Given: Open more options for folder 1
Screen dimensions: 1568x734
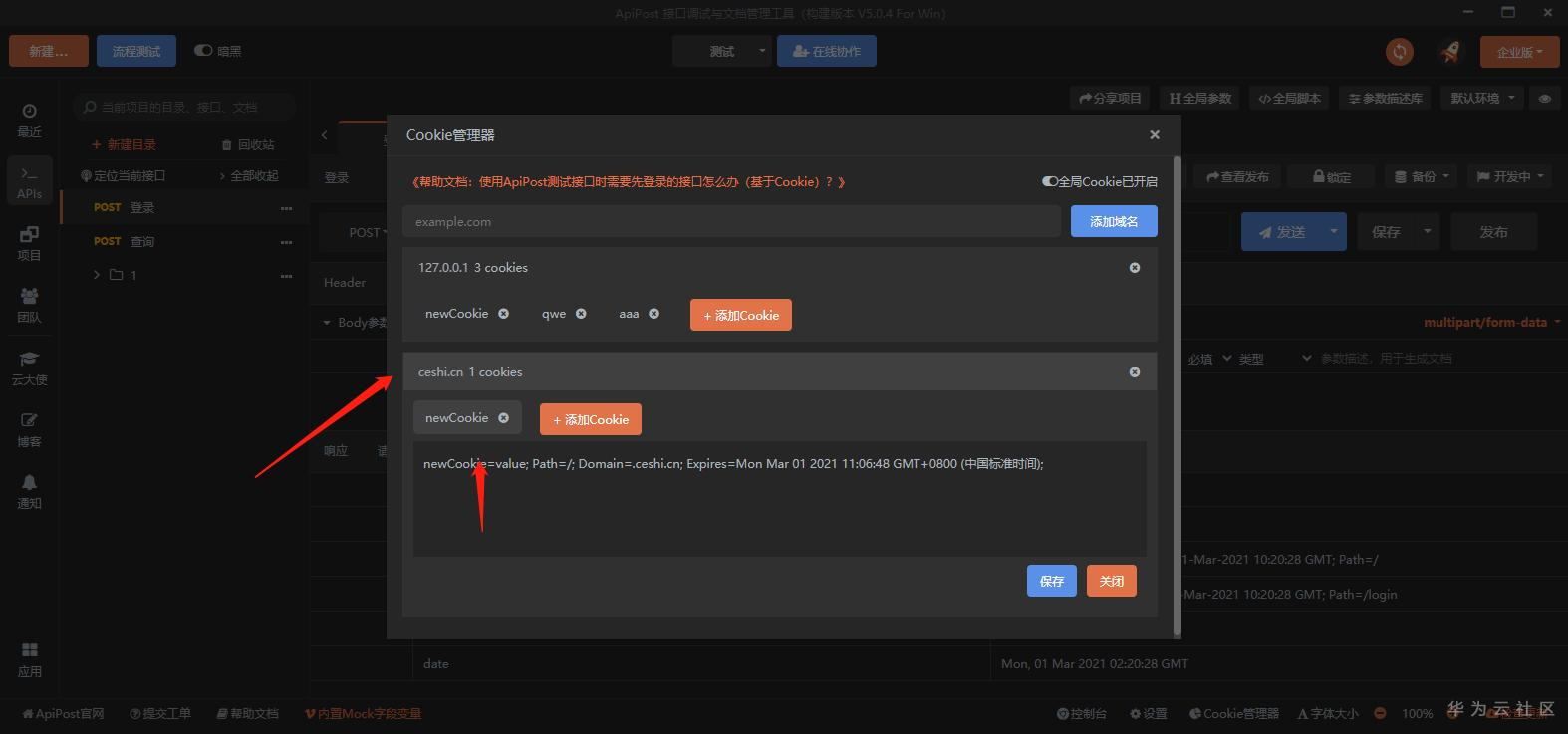Looking at the screenshot, I should click(287, 275).
